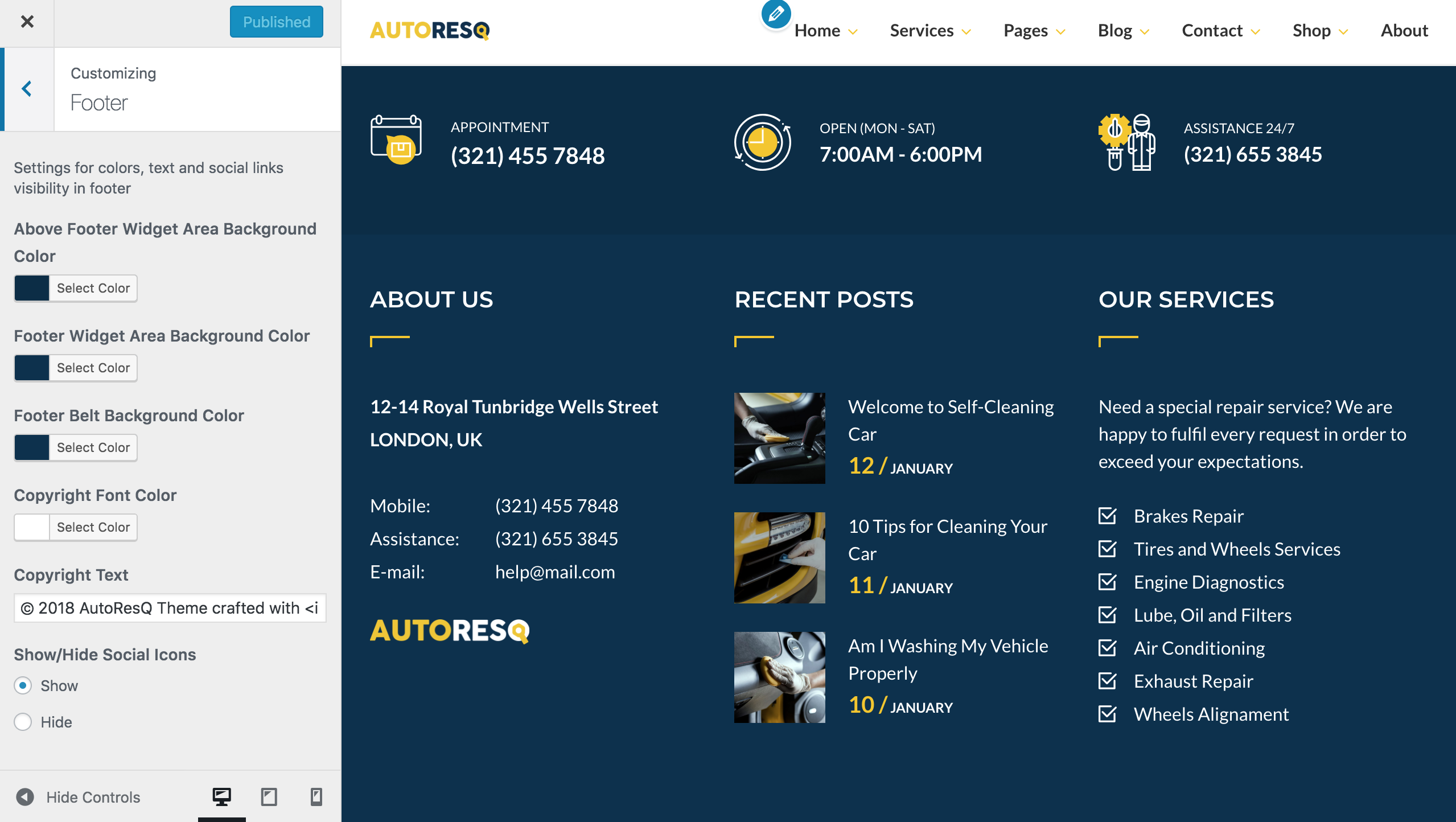Click the blue pencil edit shortcut icon
Image resolution: width=1456 pixels, height=822 pixels.
776,14
